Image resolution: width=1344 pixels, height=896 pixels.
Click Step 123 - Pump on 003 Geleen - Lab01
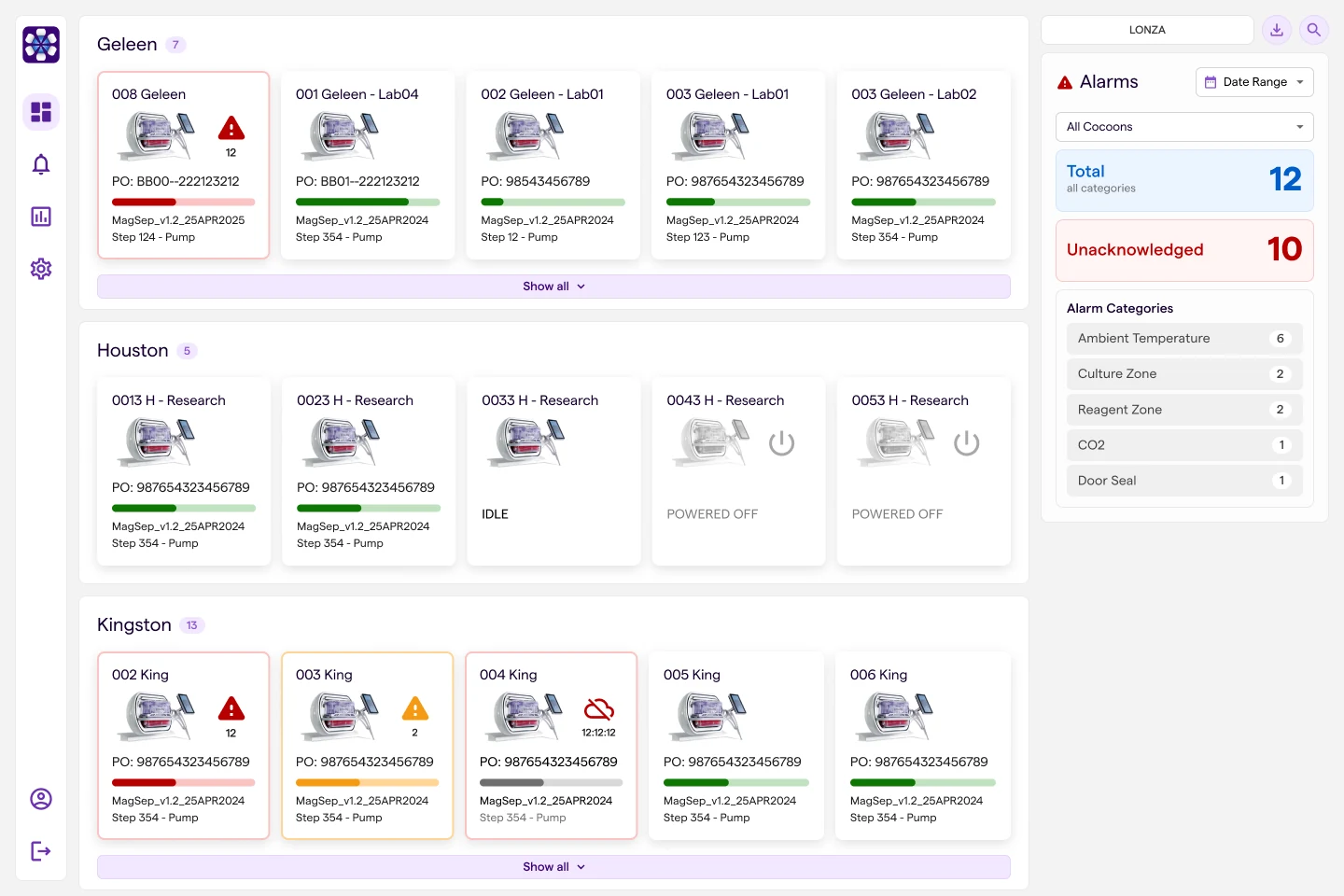707,237
